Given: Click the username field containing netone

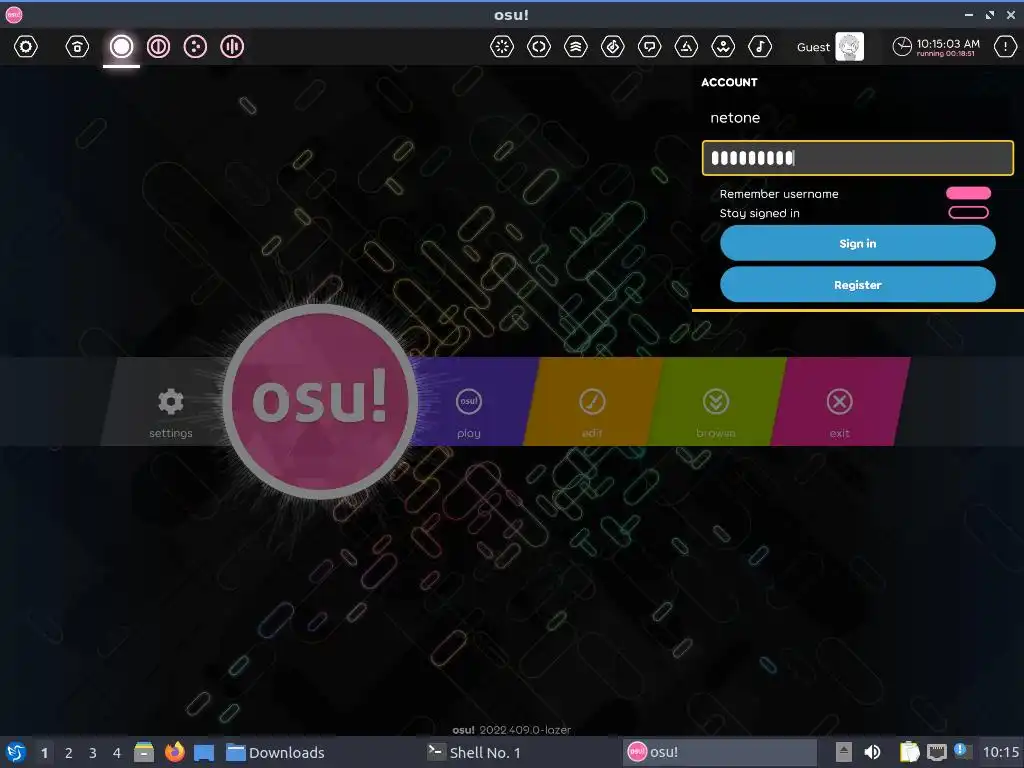Looking at the screenshot, I should tap(857, 118).
